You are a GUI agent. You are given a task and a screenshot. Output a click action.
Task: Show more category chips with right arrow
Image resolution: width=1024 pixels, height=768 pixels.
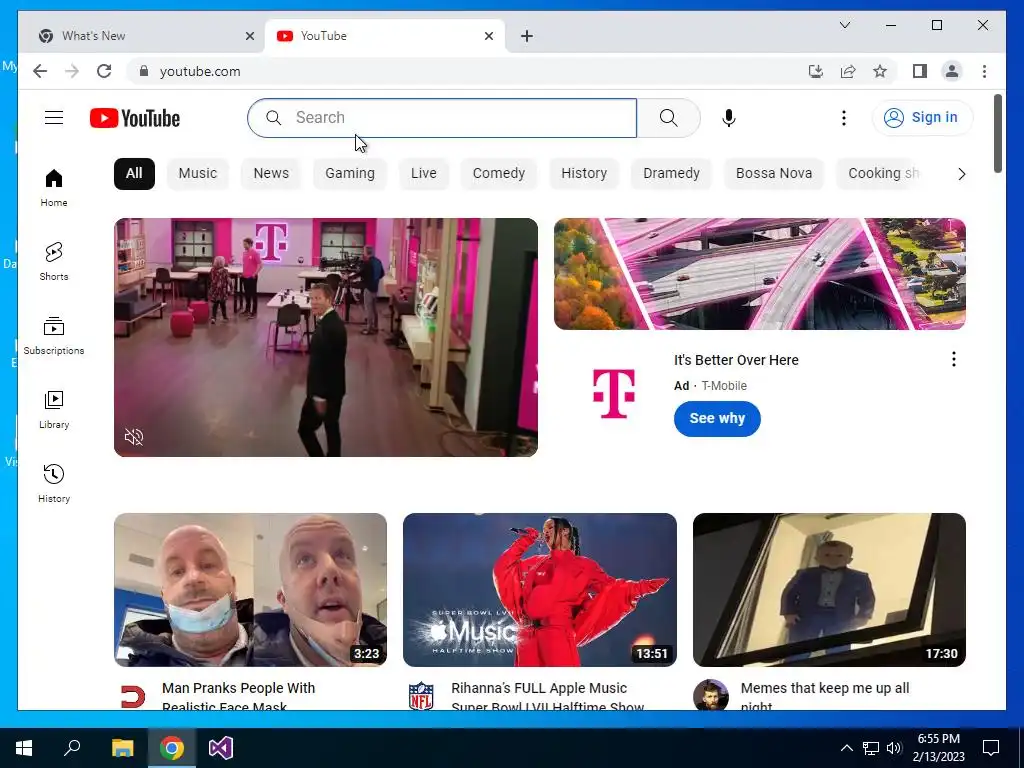[961, 174]
